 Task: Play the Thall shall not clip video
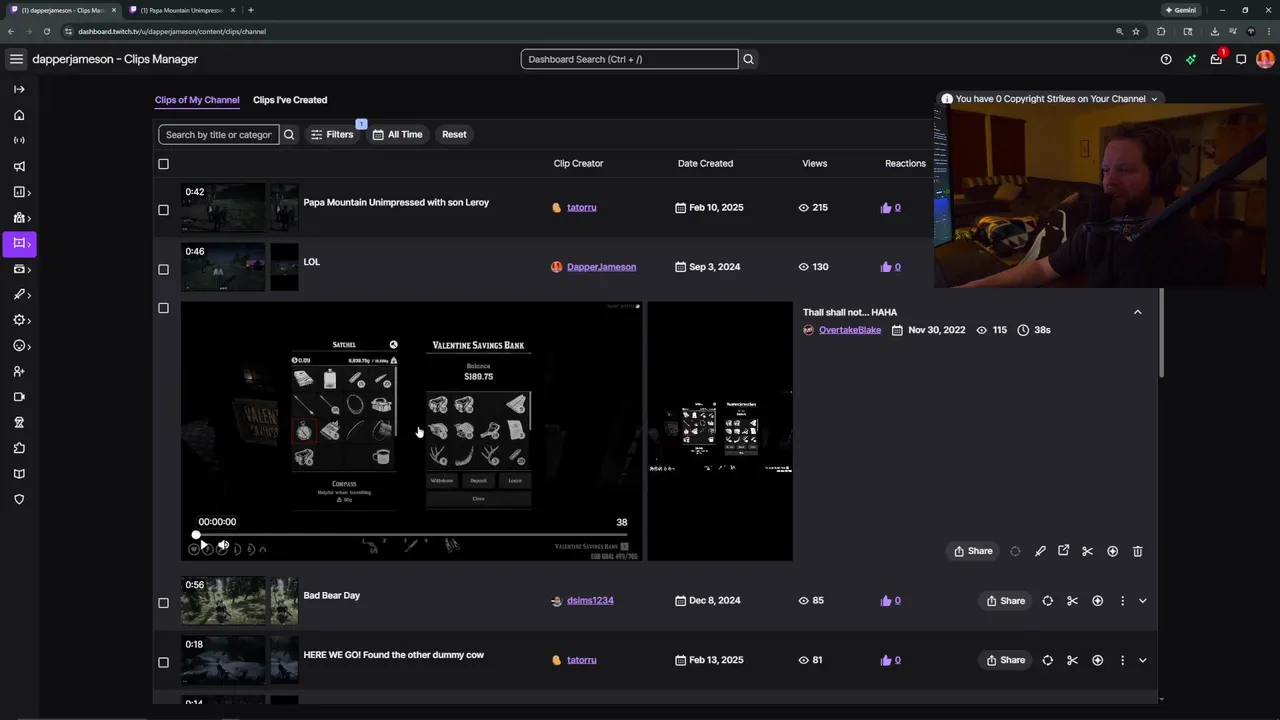click(204, 547)
